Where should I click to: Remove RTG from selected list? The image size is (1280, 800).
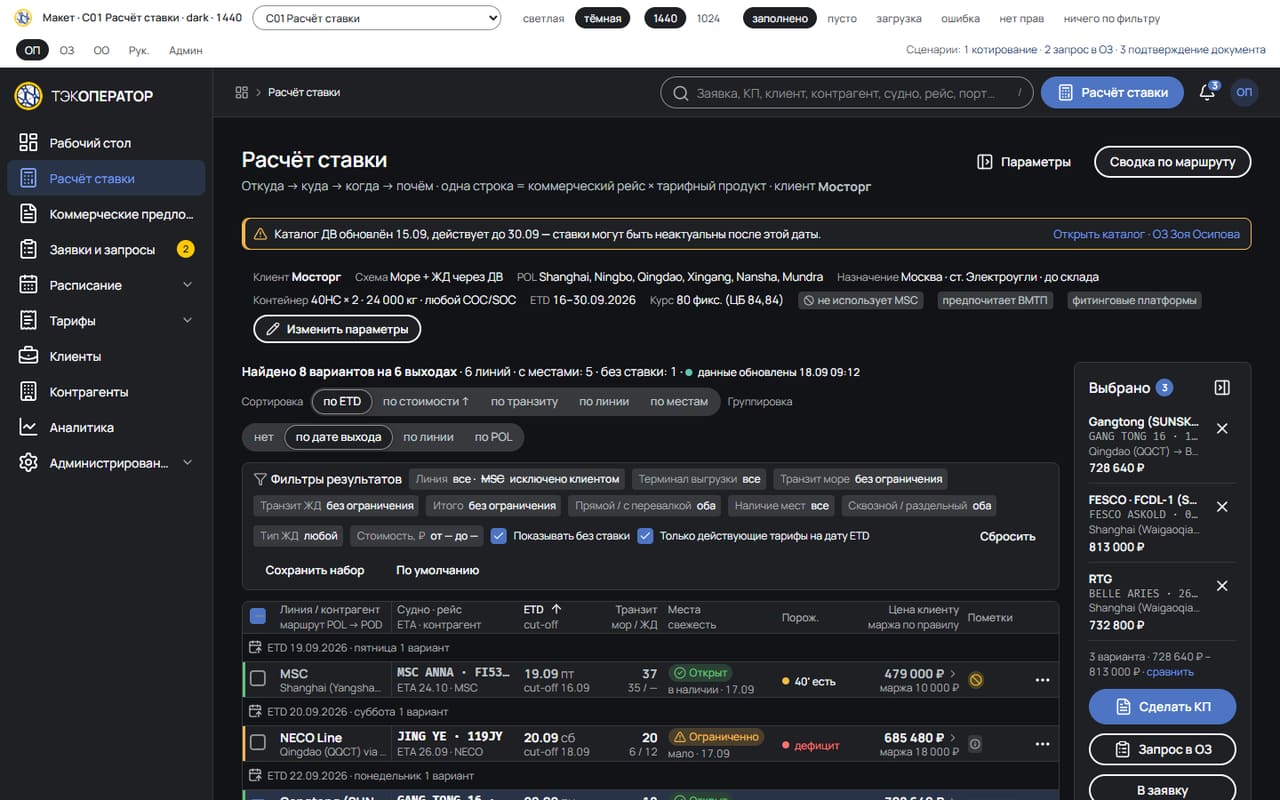[x=1222, y=586]
